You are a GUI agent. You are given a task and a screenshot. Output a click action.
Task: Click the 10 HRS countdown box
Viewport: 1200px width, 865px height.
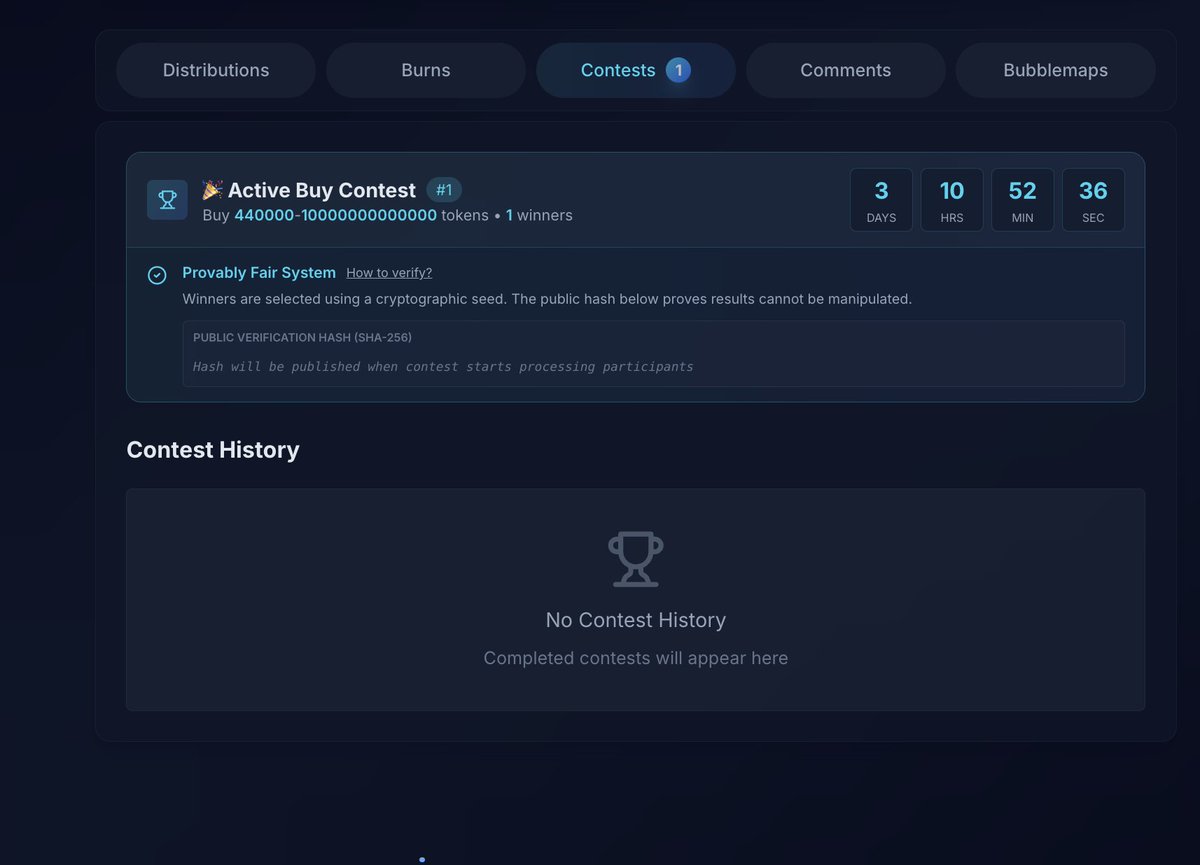[952, 200]
